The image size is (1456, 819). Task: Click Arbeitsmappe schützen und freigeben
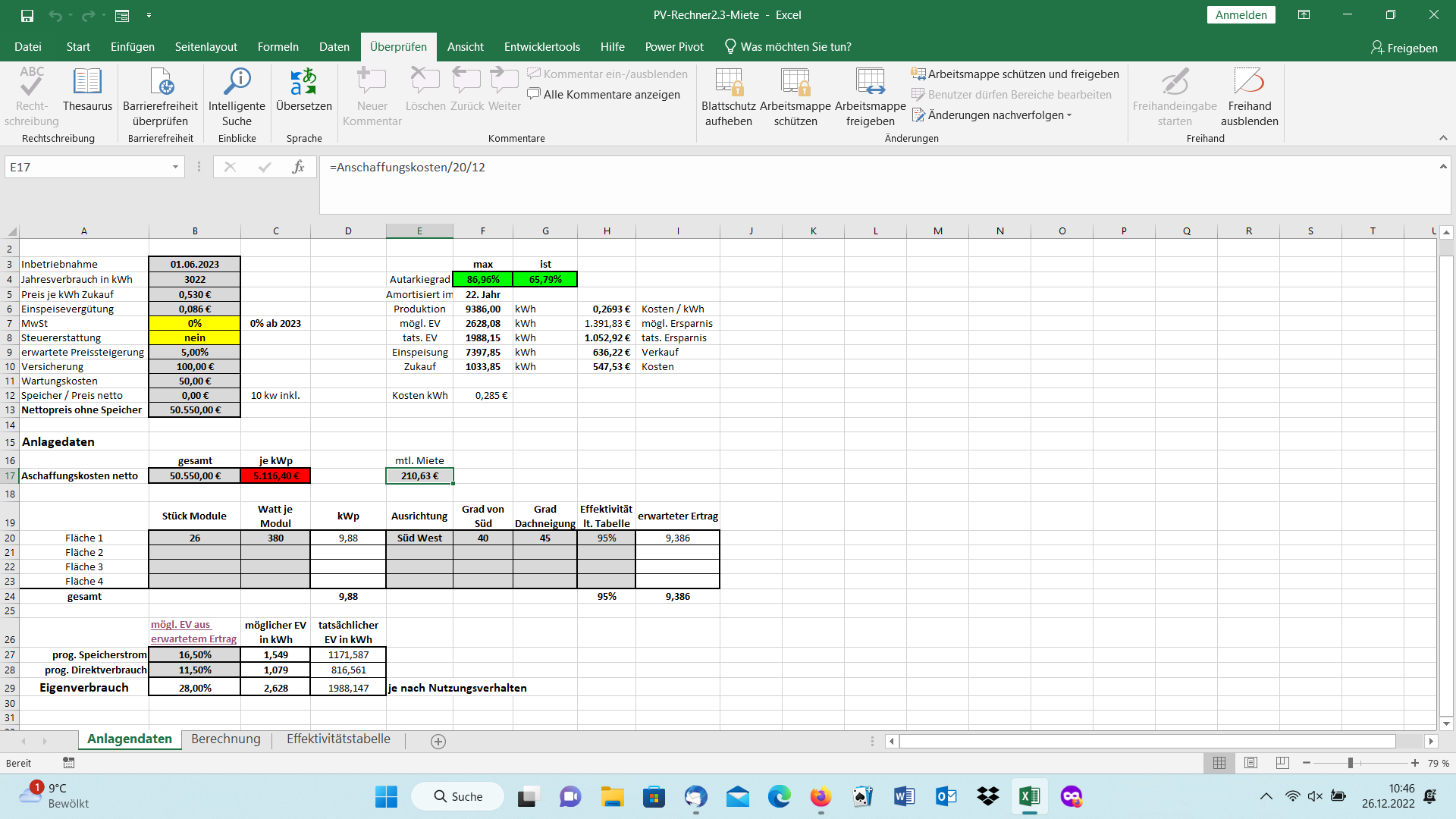1015,74
